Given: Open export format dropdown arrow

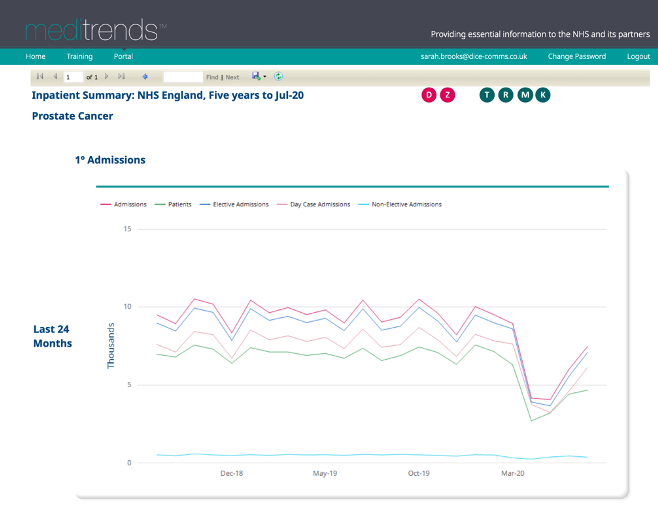Looking at the screenshot, I should tap(265, 77).
